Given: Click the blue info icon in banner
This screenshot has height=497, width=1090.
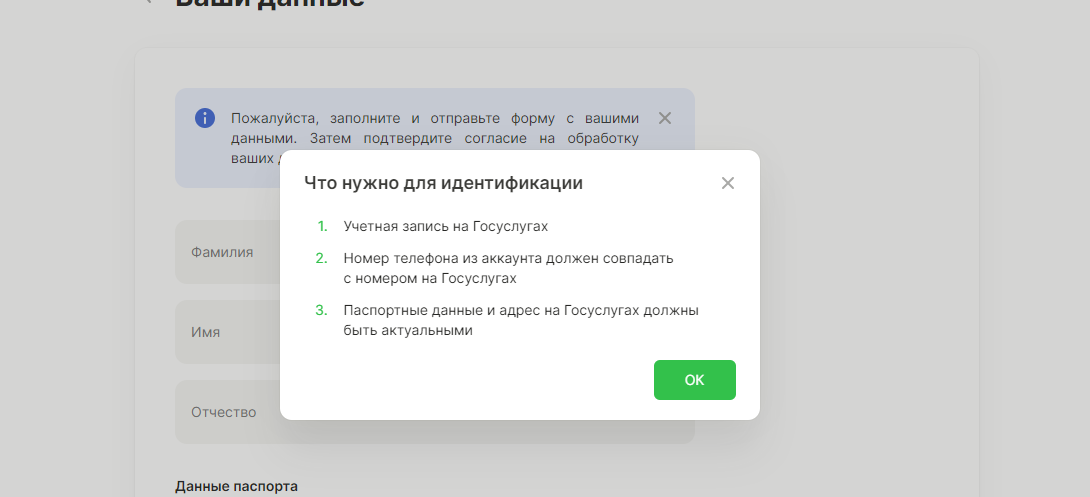Looking at the screenshot, I should [204, 118].
